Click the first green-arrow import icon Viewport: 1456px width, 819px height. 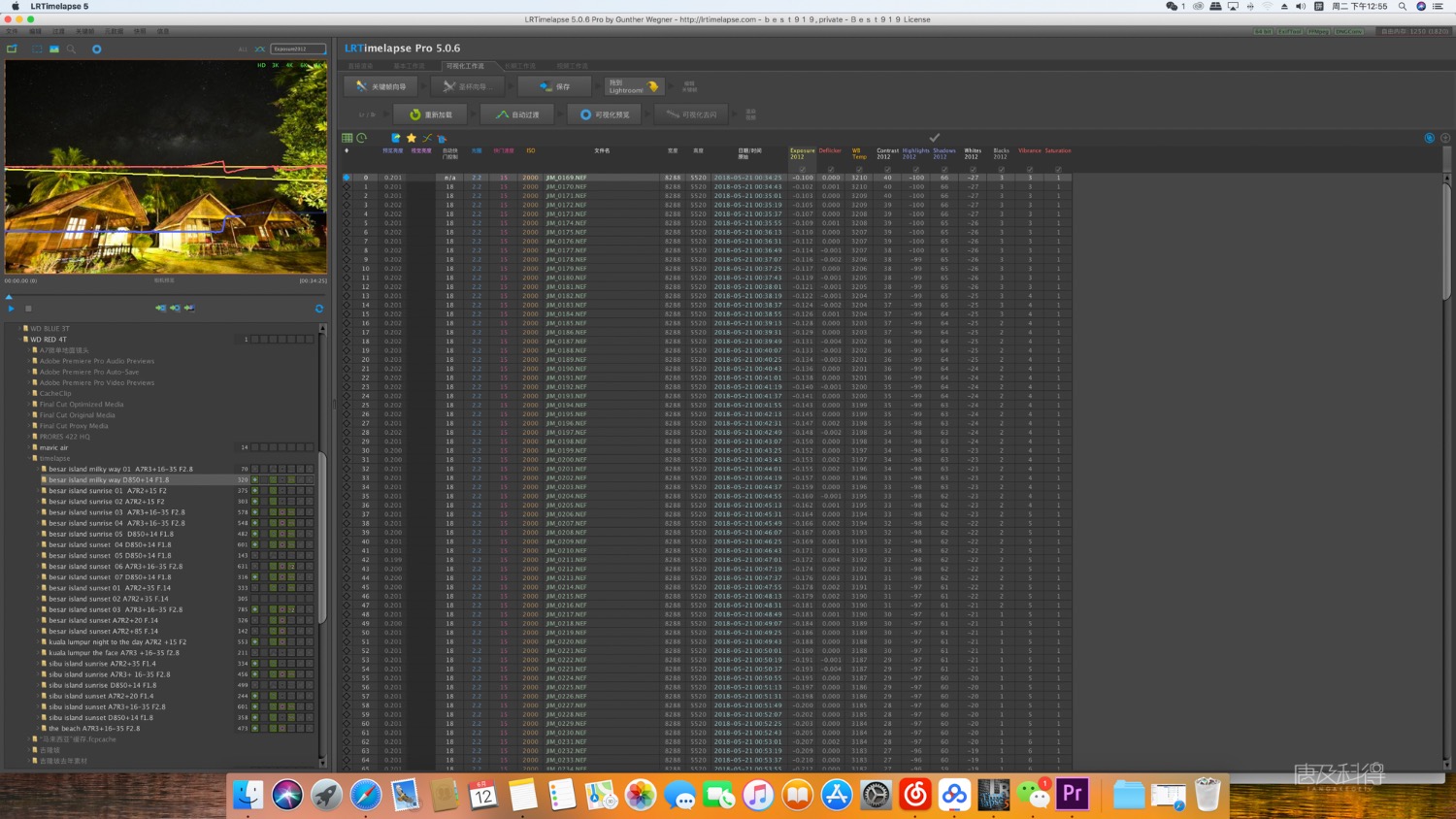[160, 308]
